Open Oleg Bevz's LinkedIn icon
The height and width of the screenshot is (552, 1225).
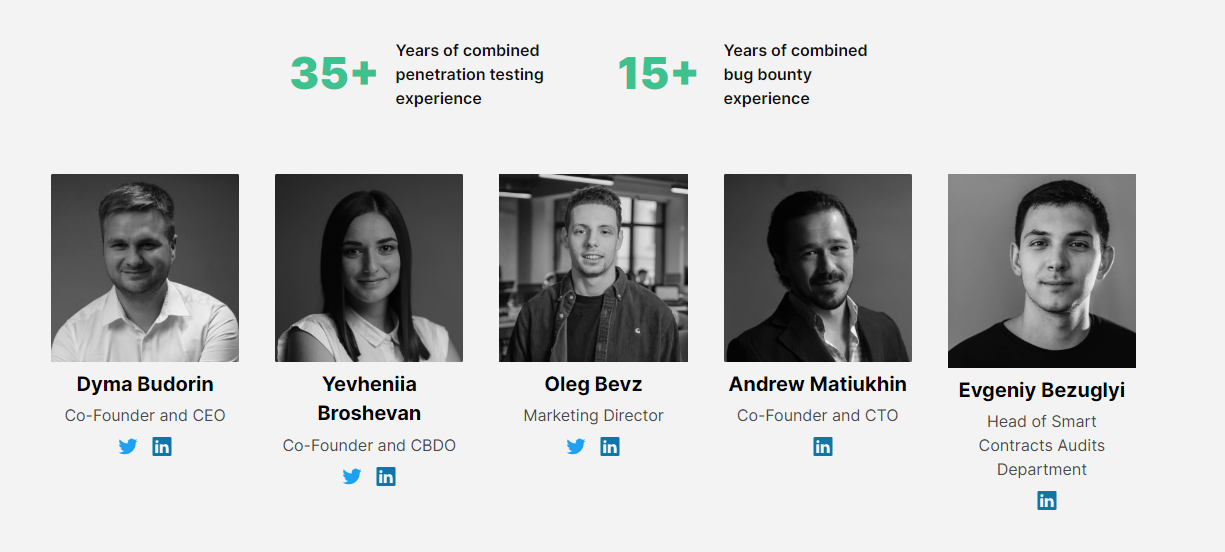(610, 447)
